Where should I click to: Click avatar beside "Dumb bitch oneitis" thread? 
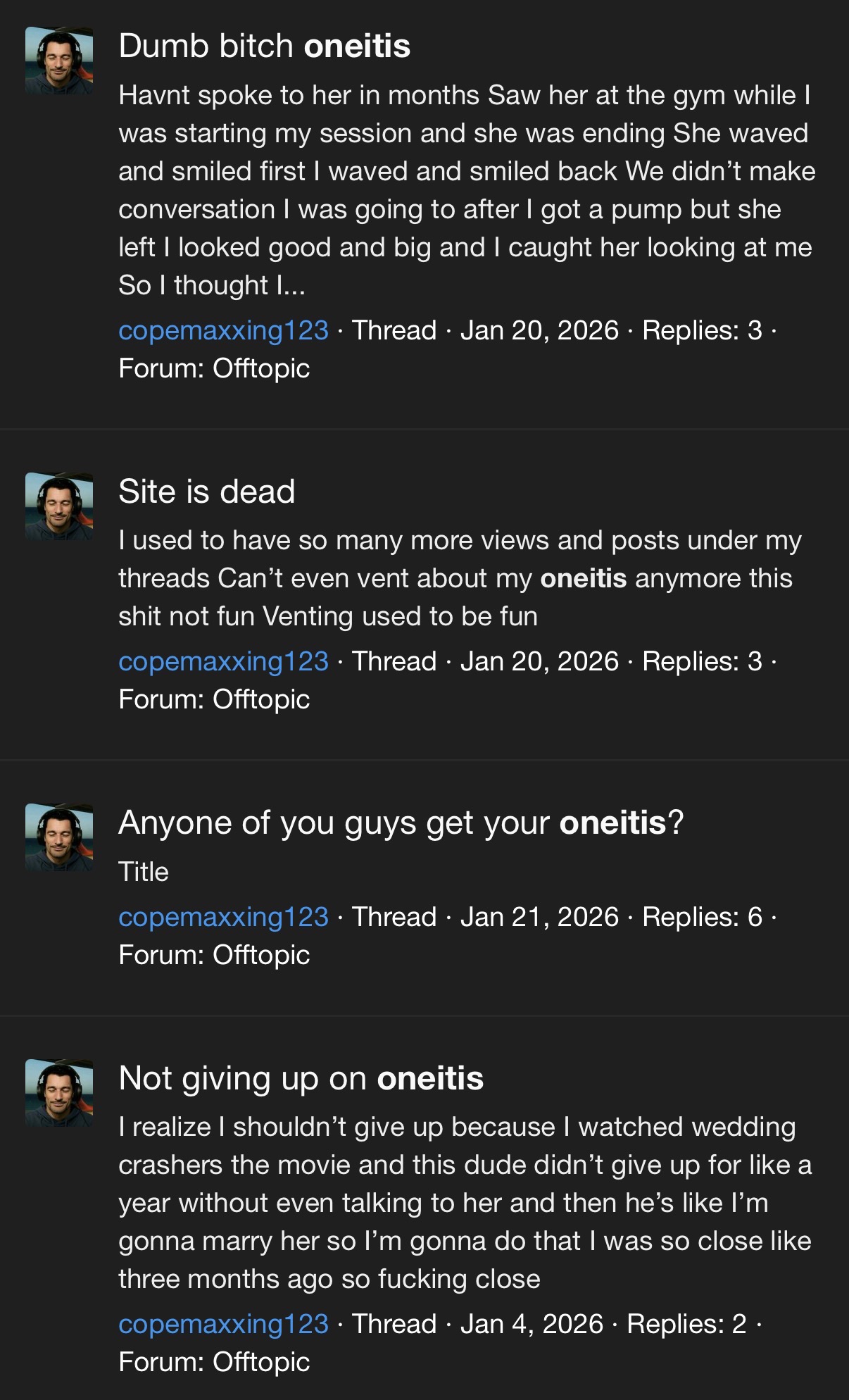click(x=59, y=61)
